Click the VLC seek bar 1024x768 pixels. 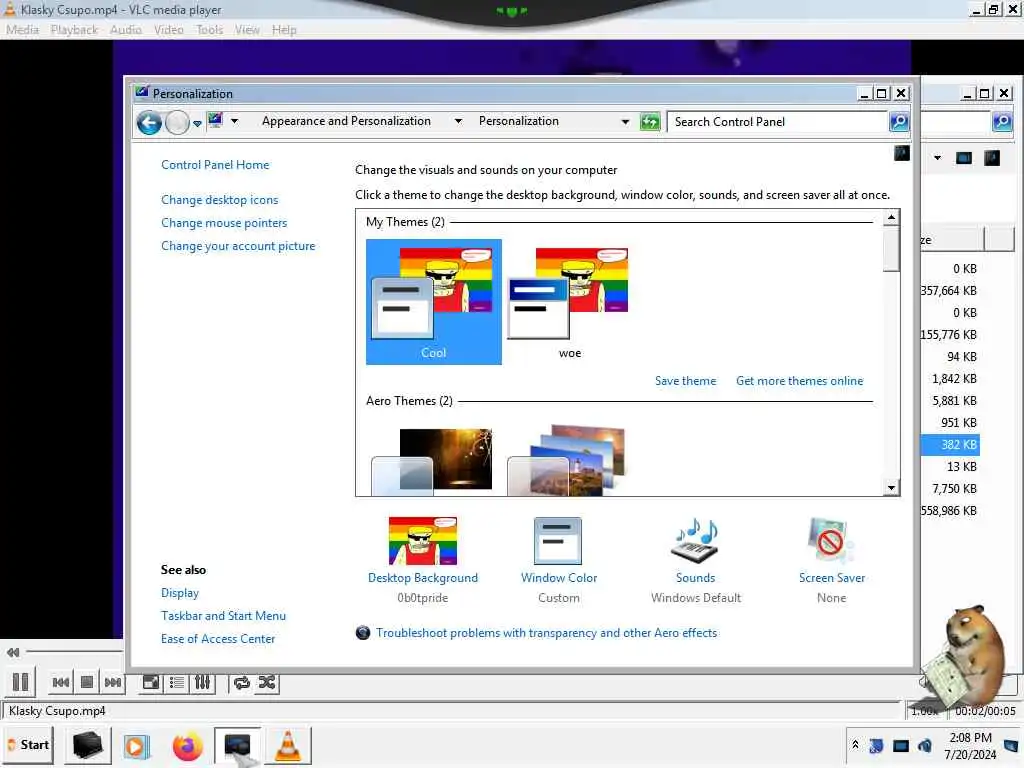point(75,652)
